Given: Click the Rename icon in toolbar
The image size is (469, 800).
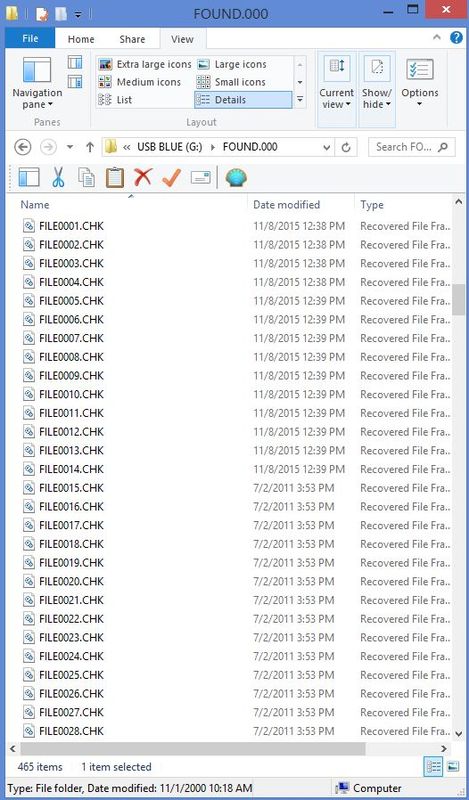Looking at the screenshot, I should [201, 178].
